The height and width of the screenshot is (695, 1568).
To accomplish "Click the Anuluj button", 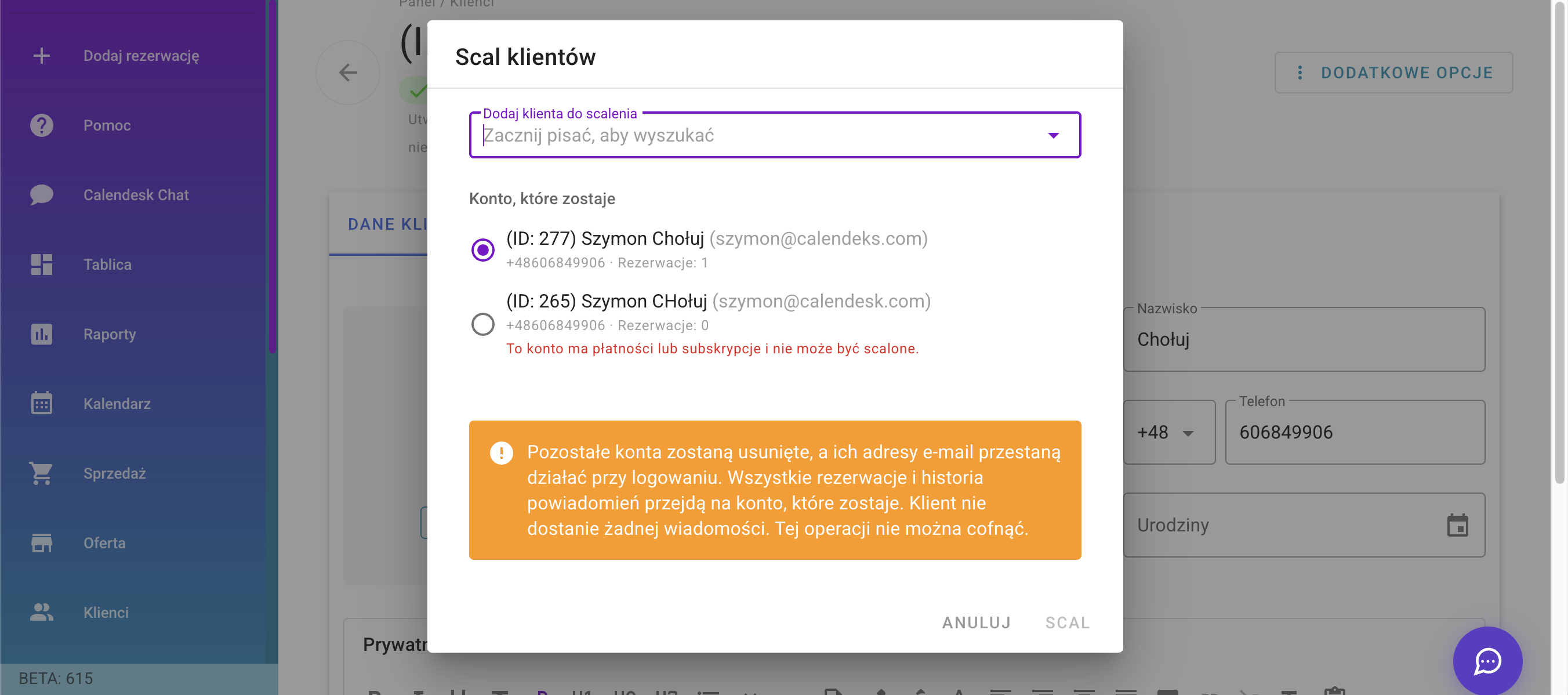I will (x=977, y=622).
